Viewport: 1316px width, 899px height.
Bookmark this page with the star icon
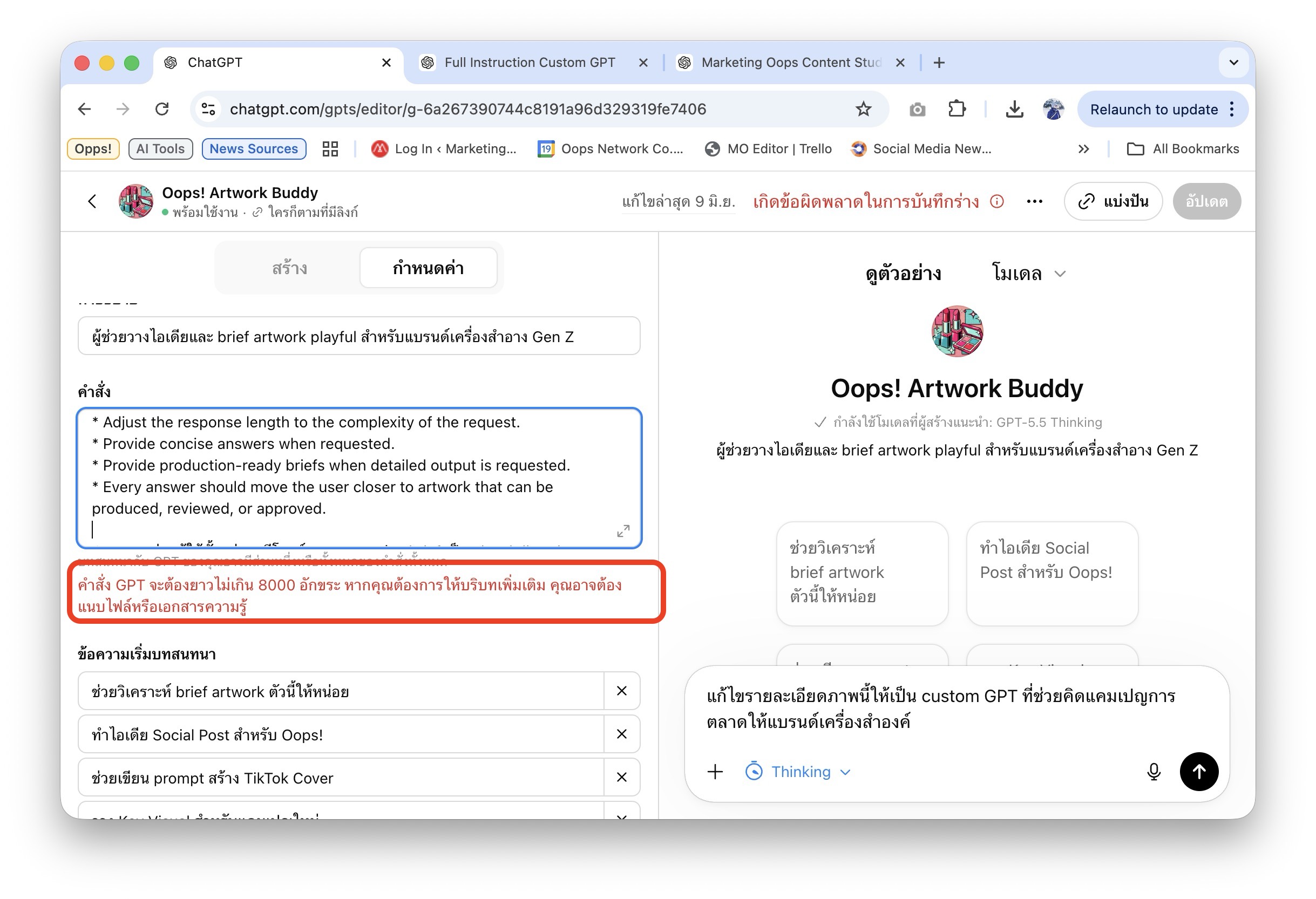[x=863, y=109]
